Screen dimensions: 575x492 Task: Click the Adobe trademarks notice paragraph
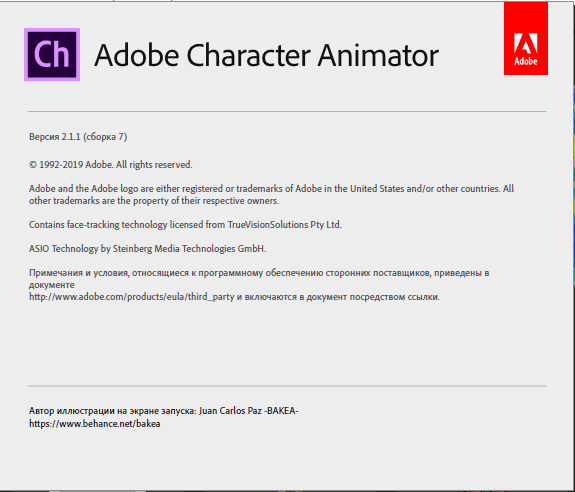(x=271, y=195)
